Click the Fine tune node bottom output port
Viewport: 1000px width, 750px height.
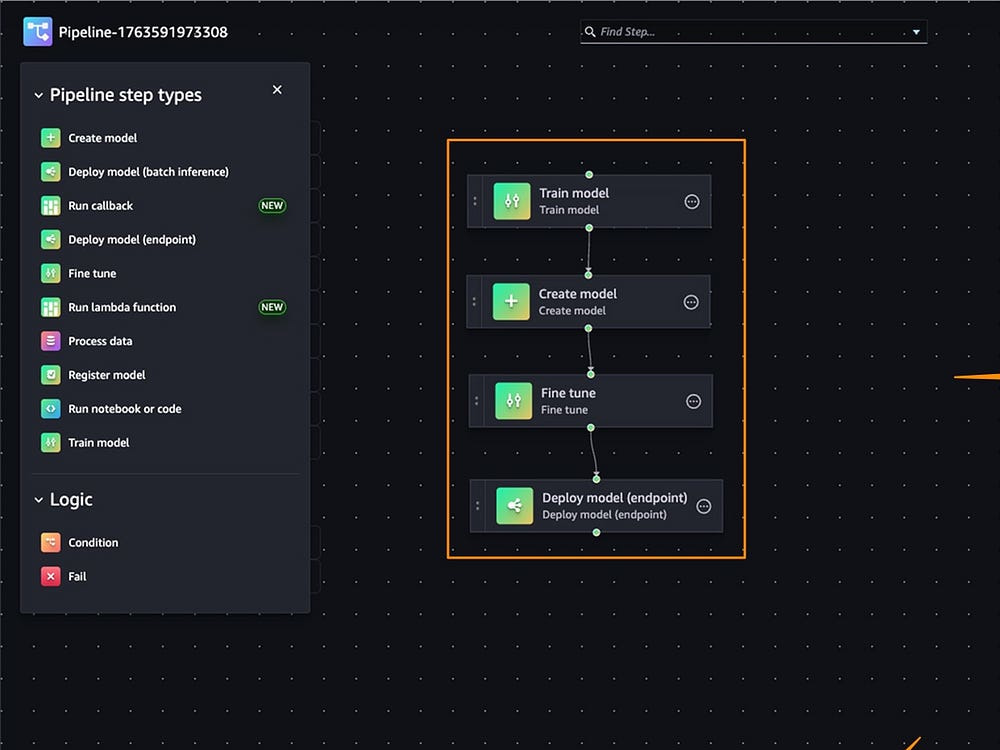[591, 427]
